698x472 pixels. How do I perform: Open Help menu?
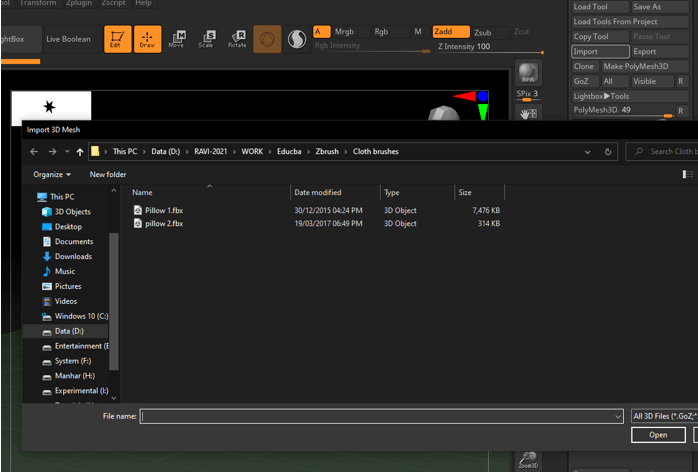143,3
